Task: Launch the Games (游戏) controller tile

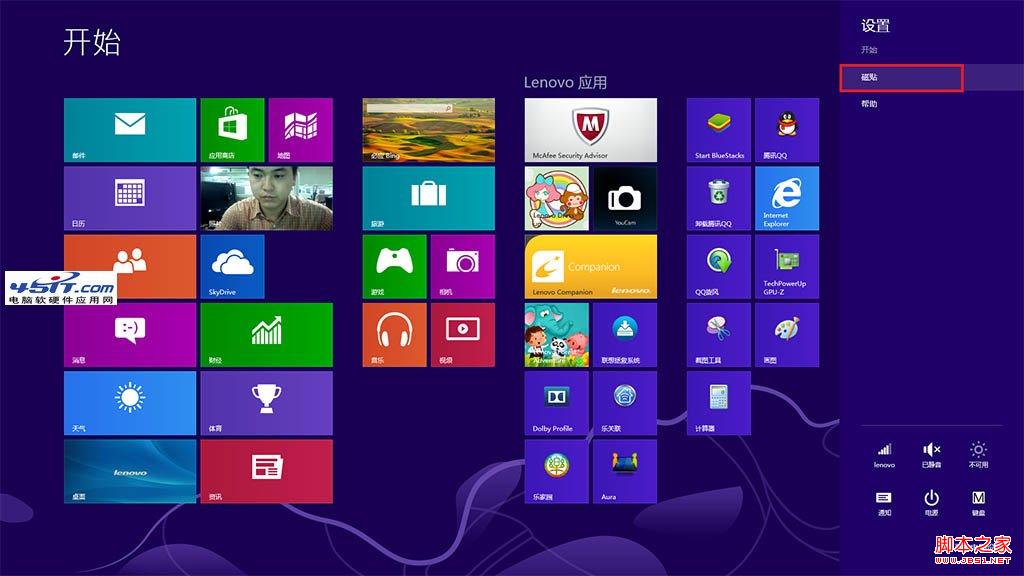Action: tap(394, 266)
